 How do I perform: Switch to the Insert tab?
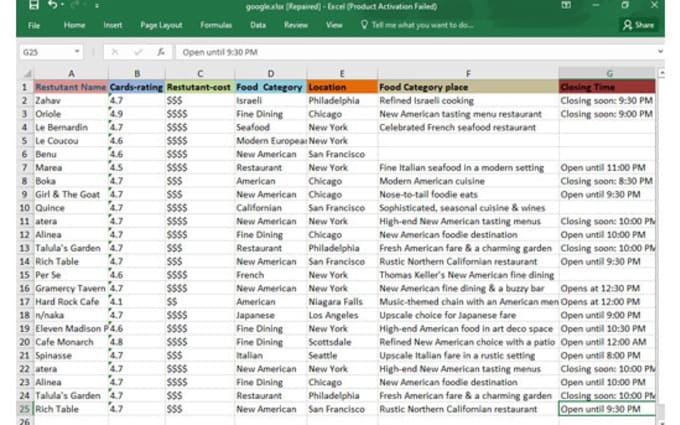click(113, 25)
